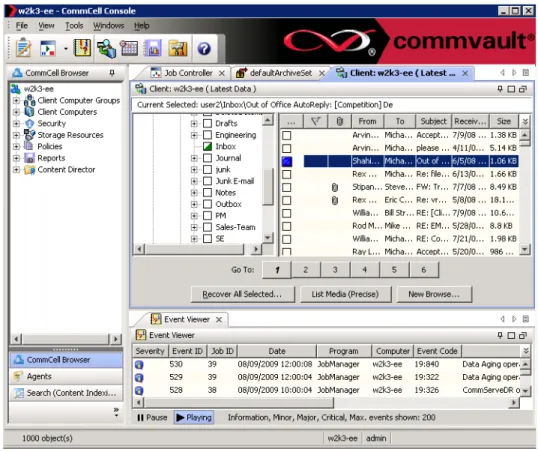538x452 pixels.
Task: Check the Outbox folder checkbox
Action: click(207, 204)
